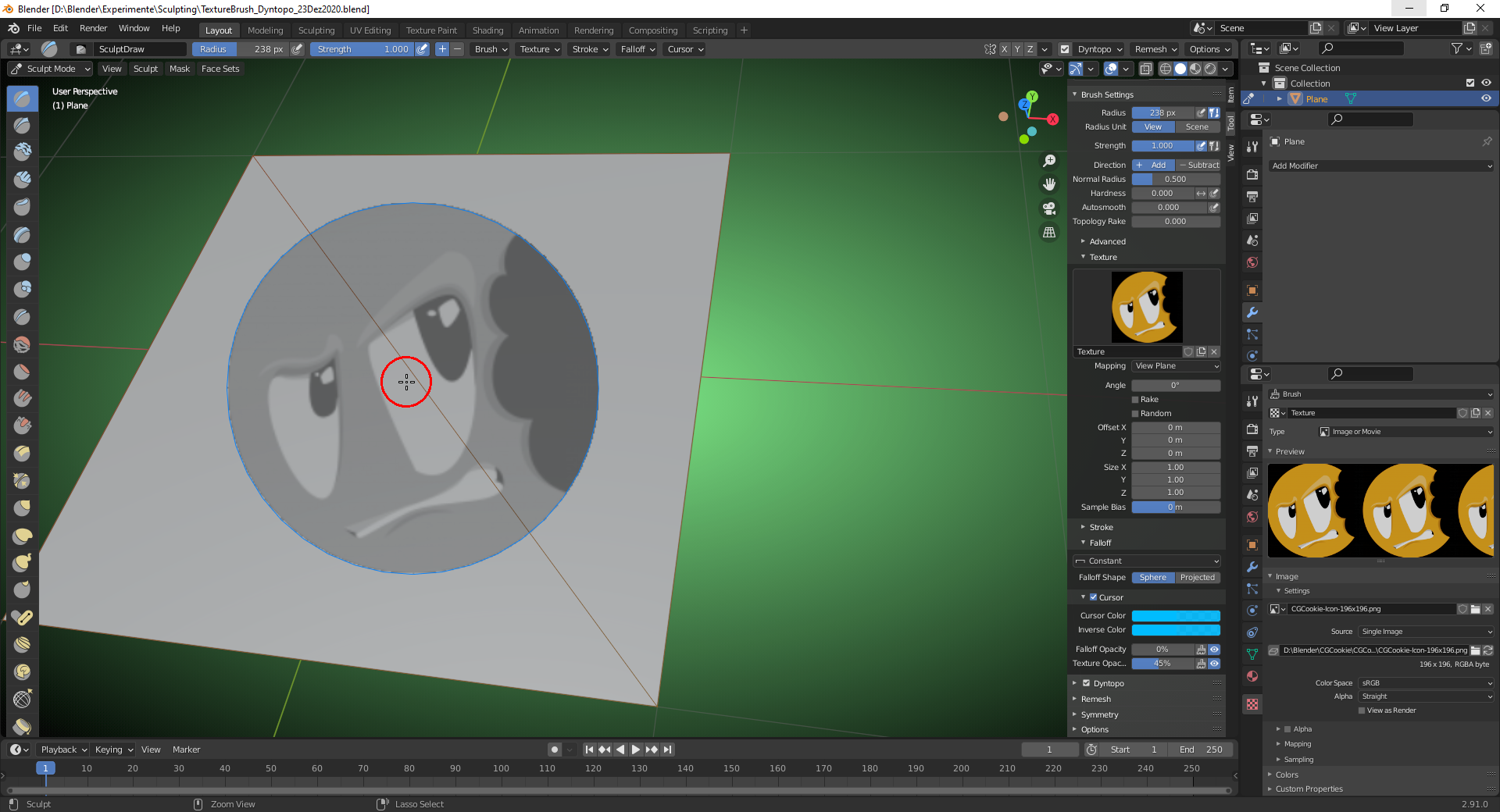Viewport: 1500px width, 812px height.
Task: Expand the Symmetry panel
Action: [1099, 714]
